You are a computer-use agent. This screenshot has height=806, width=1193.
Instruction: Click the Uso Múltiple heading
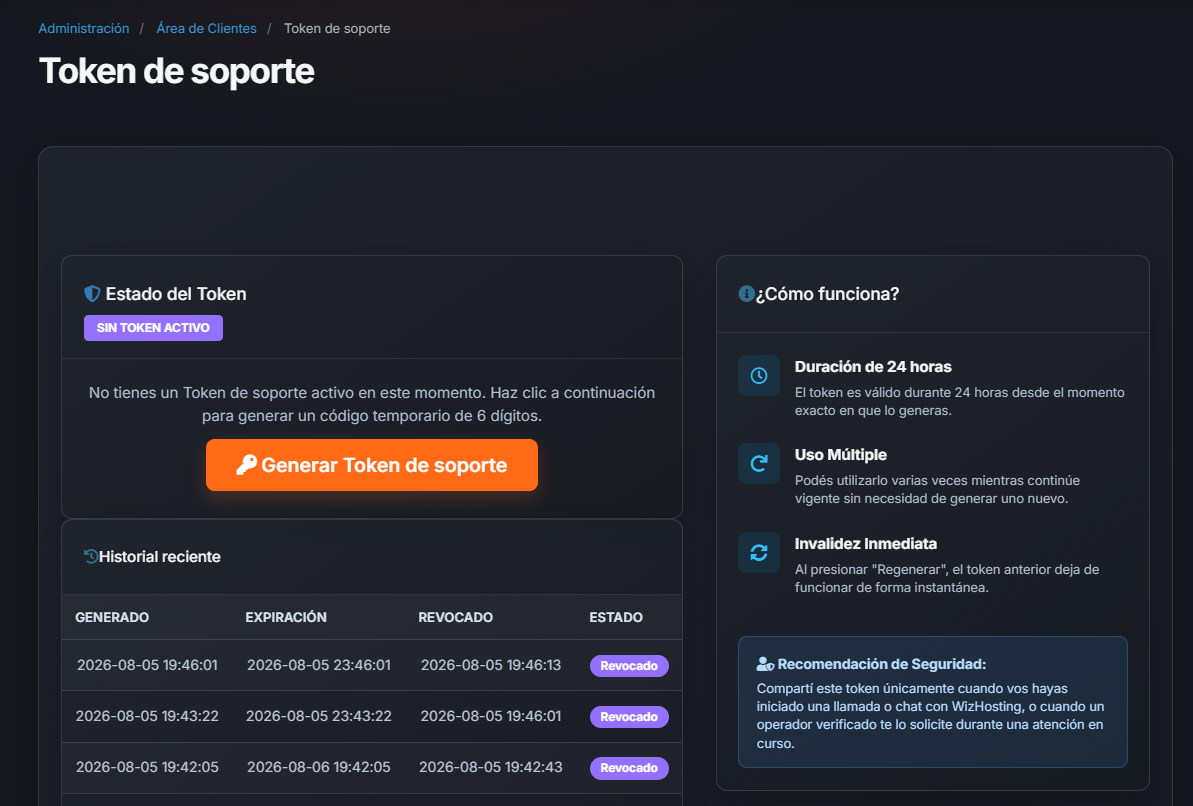pyautogui.click(x=841, y=455)
